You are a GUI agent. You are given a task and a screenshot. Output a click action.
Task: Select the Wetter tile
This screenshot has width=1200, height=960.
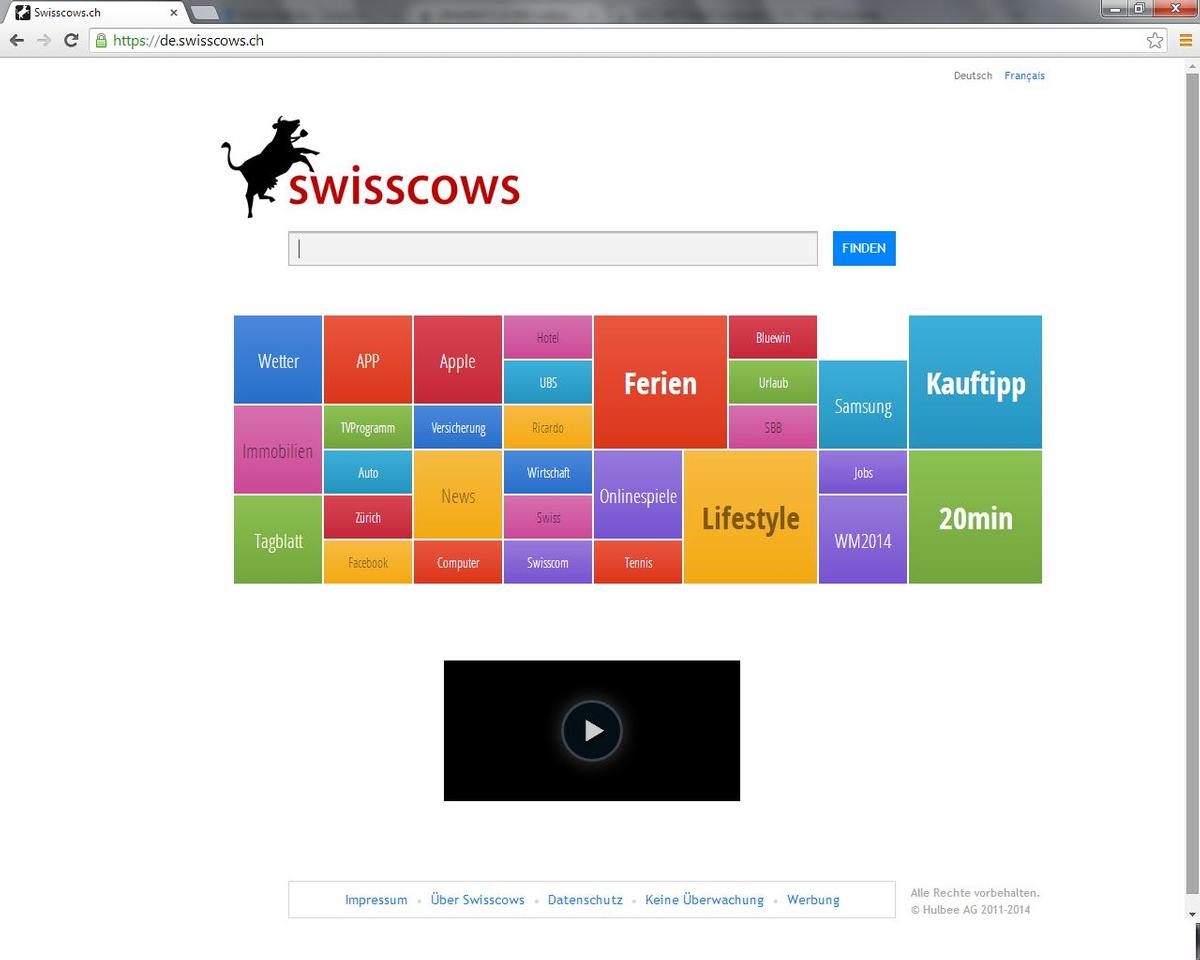click(x=277, y=360)
